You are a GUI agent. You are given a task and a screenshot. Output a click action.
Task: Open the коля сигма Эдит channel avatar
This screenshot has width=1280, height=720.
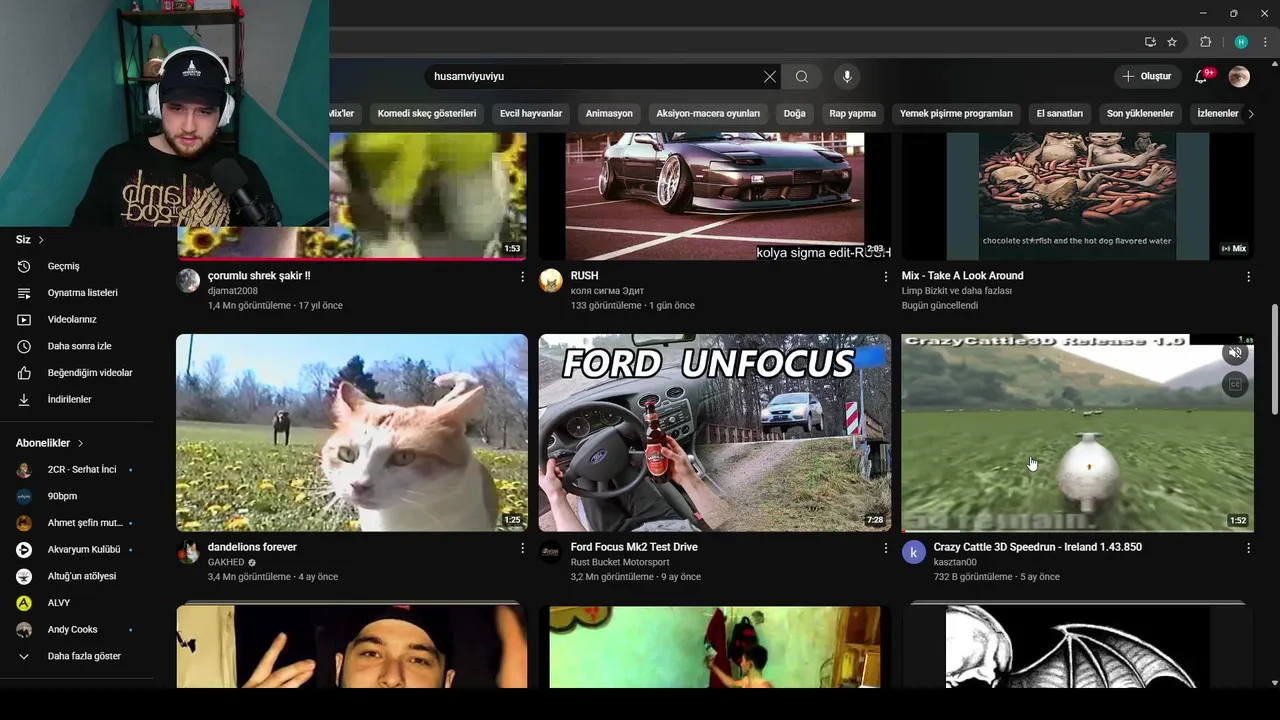click(x=551, y=281)
